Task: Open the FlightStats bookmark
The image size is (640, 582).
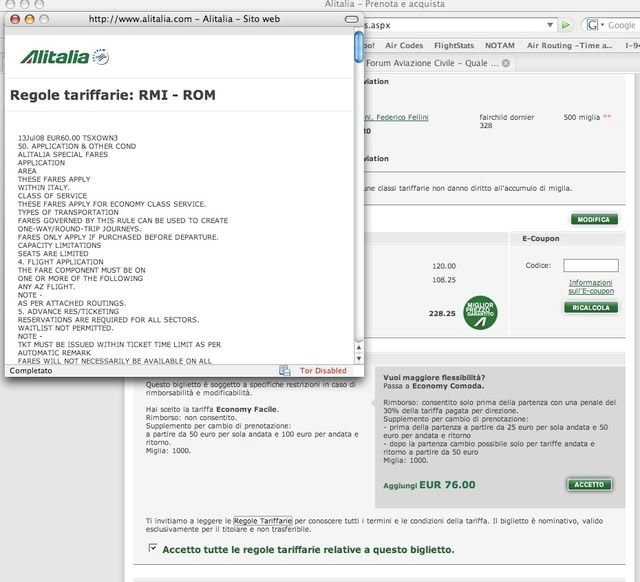Action: pos(454,46)
